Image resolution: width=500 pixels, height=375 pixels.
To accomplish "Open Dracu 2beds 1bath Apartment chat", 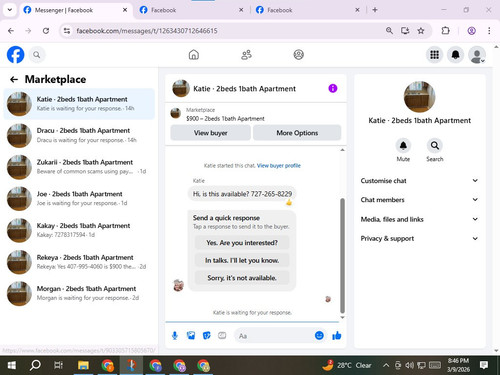I will pyautogui.click(x=79, y=135).
